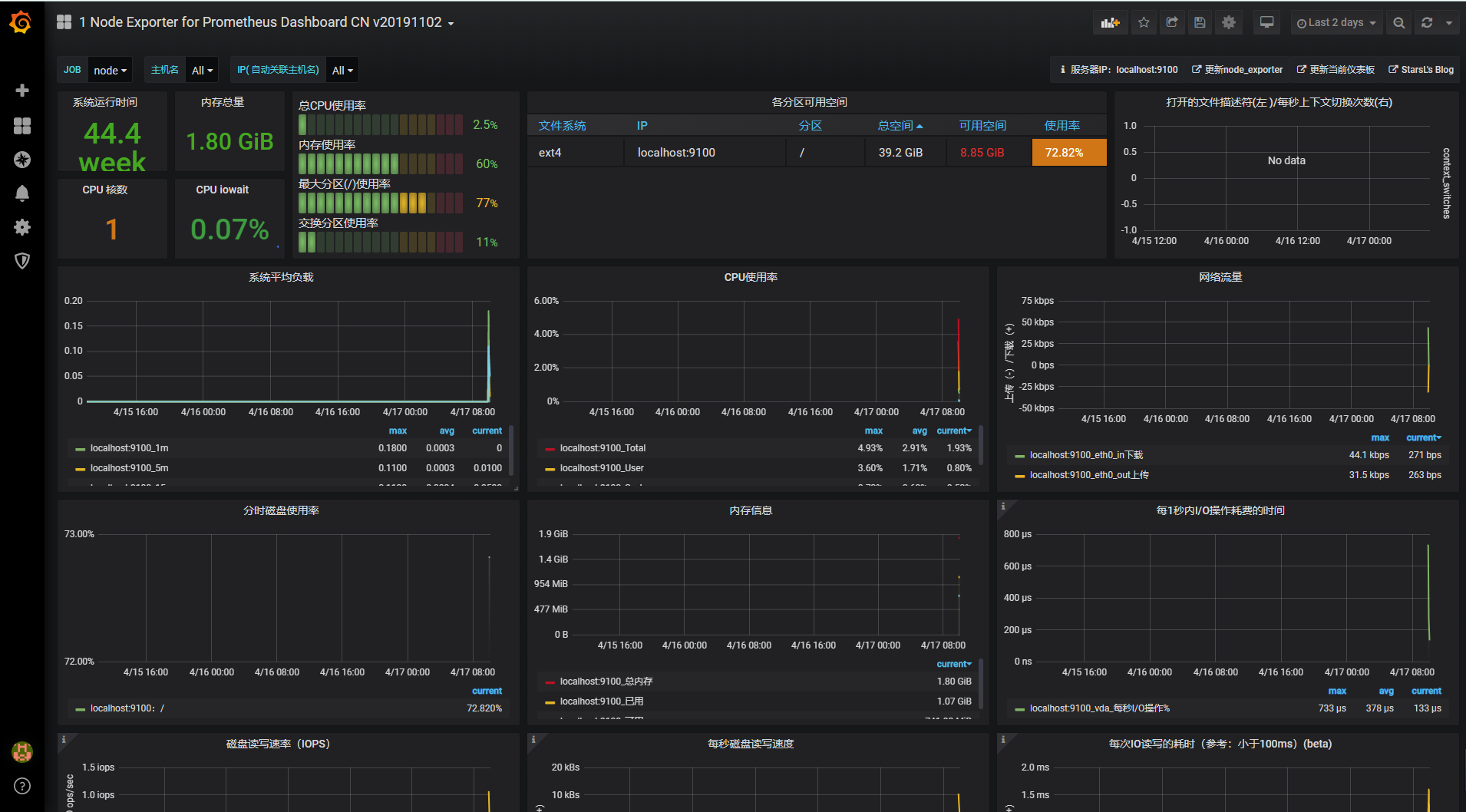Refresh the dashboard
1466x812 pixels.
1427,22
